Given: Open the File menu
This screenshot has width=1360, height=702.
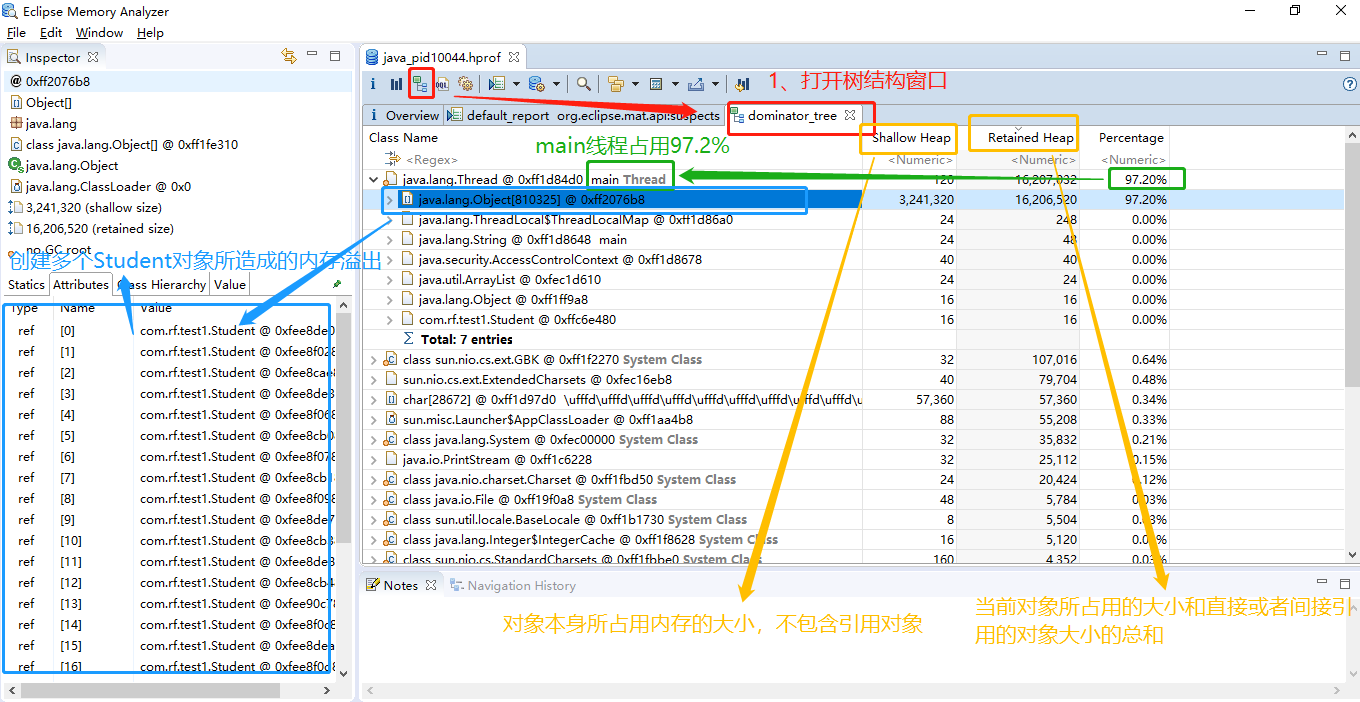Looking at the screenshot, I should point(16,33).
